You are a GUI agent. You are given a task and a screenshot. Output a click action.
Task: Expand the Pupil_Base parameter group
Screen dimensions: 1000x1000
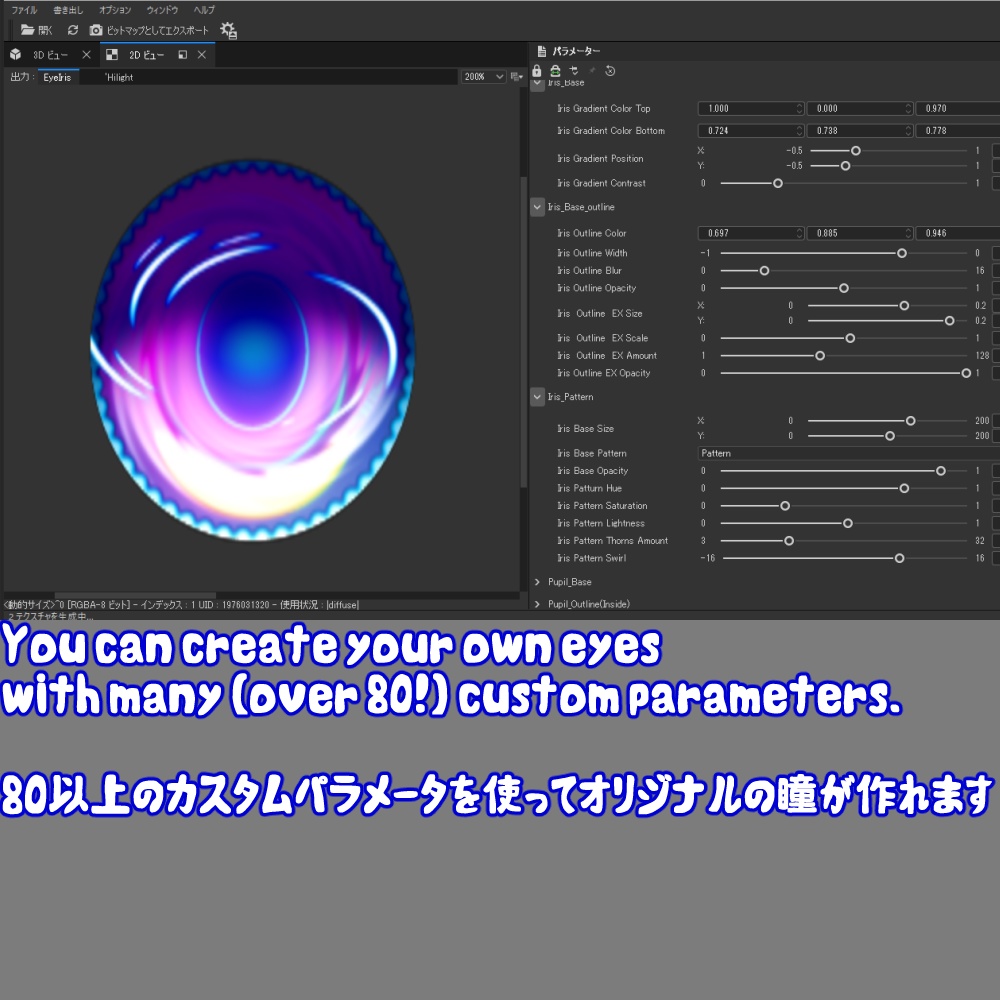pos(537,581)
